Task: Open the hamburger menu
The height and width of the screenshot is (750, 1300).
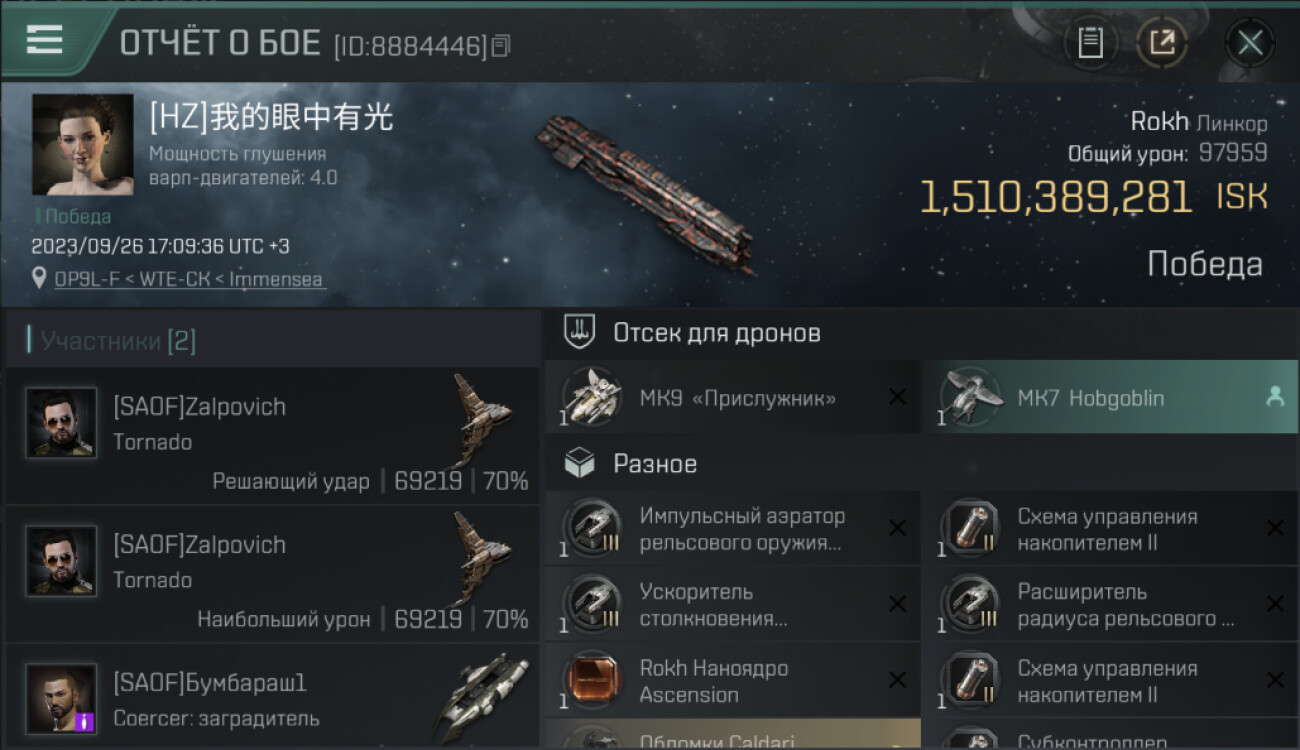Action: point(45,40)
